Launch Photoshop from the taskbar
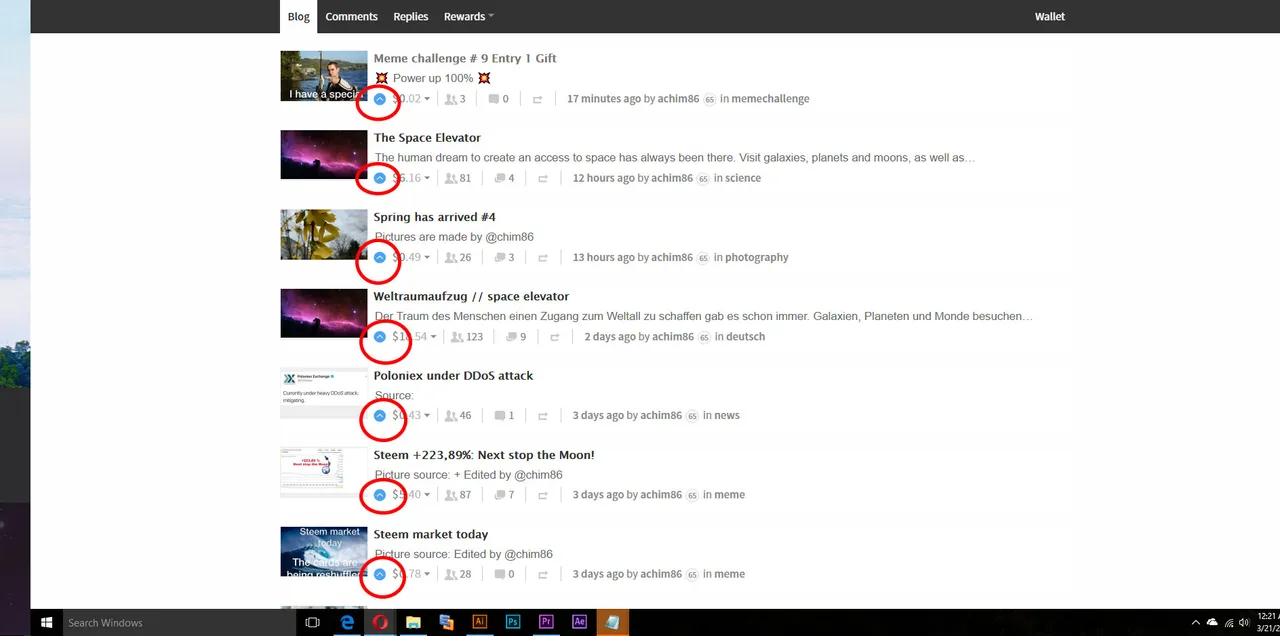The image size is (1280, 636). click(512, 622)
